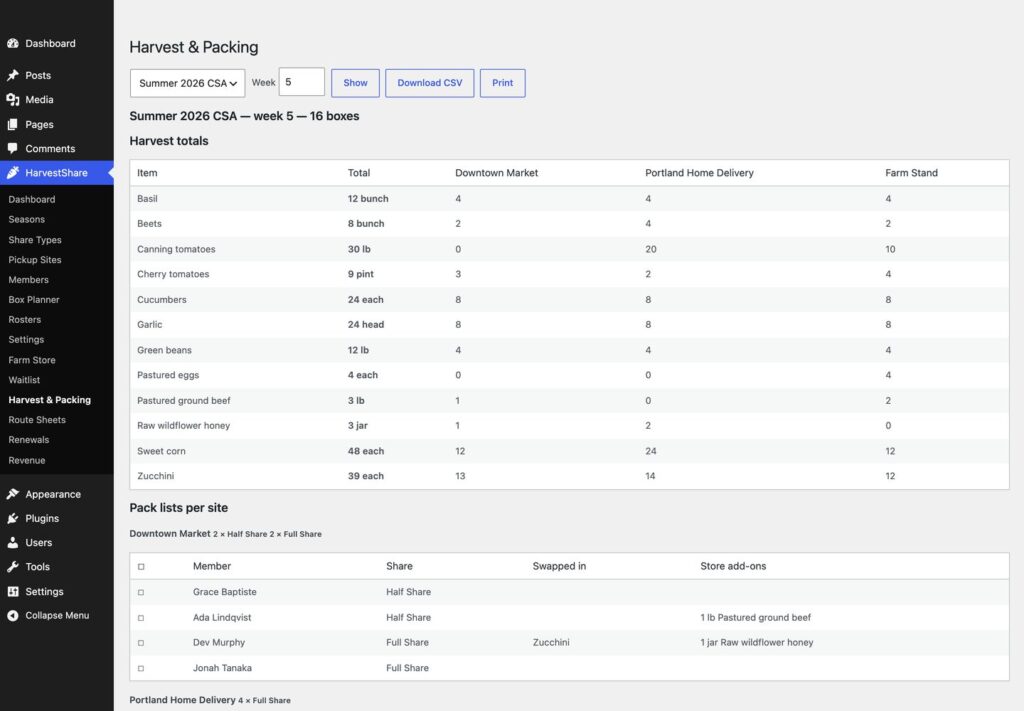The image size is (1024, 711).
Task: Go to Pickup Sites submenu item
Action: pos(35,260)
